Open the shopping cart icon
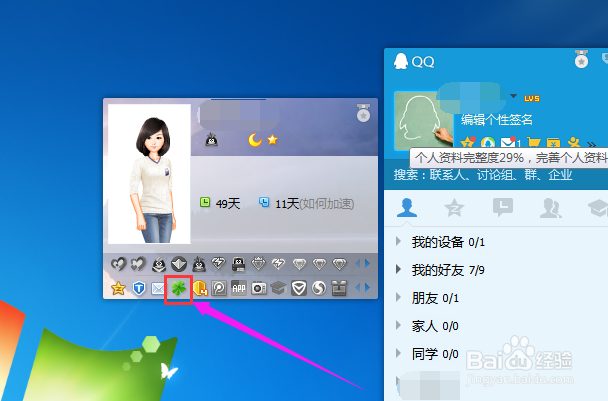Image resolution: width=608 pixels, height=401 pixels. [x=534, y=142]
